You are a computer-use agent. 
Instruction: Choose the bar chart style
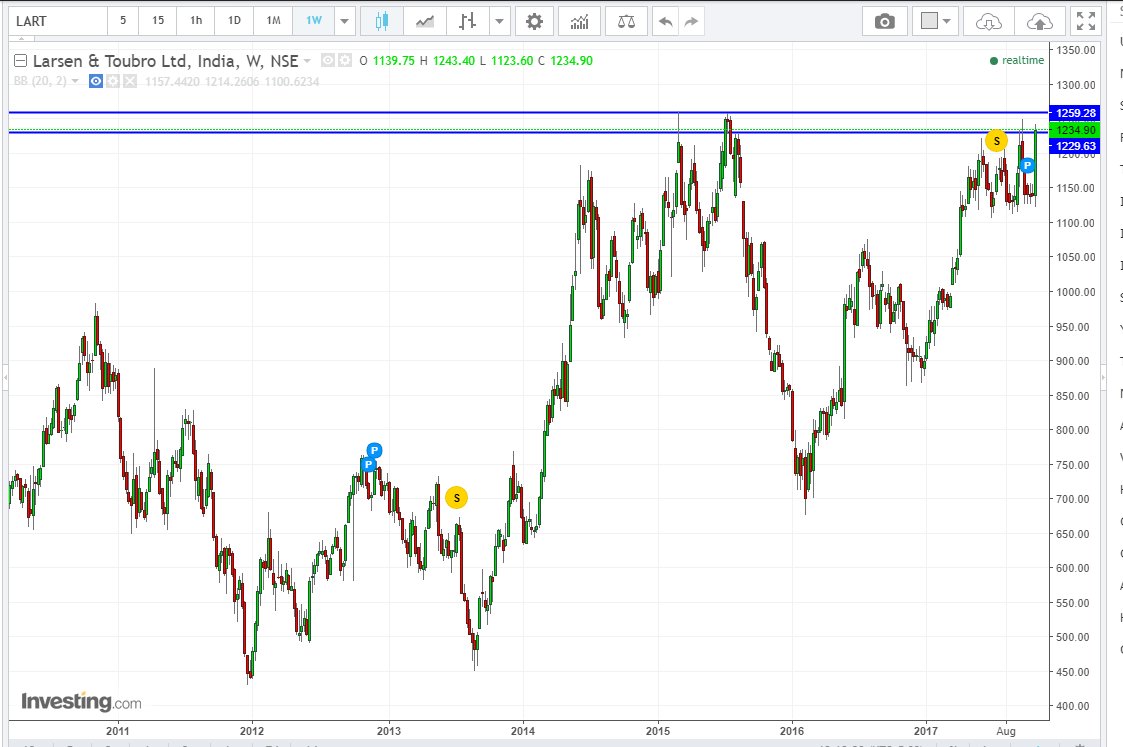pos(468,21)
